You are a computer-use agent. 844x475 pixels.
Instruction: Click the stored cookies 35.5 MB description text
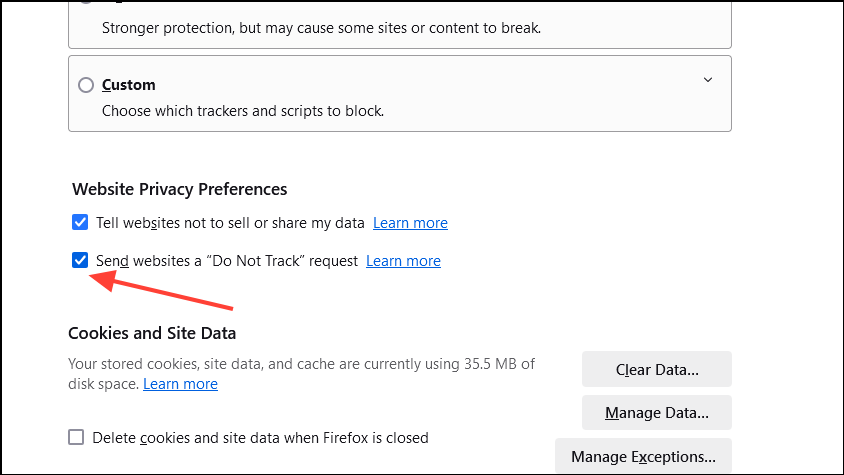pyautogui.click(x=300, y=364)
